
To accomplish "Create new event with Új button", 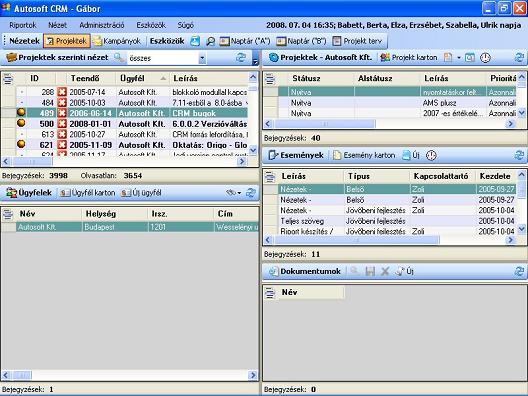I will pyautogui.click(x=411, y=155).
